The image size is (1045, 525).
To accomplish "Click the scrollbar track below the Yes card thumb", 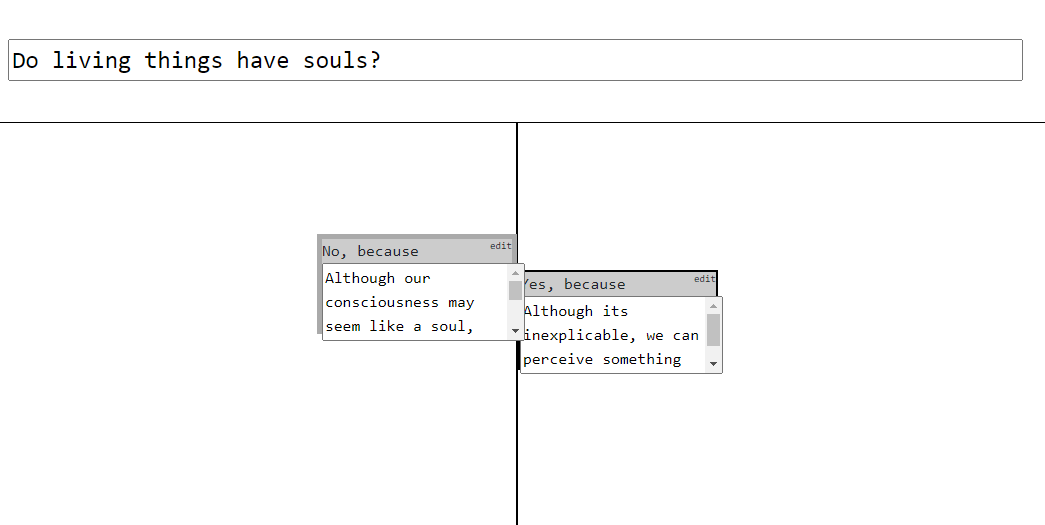I will coord(713,351).
